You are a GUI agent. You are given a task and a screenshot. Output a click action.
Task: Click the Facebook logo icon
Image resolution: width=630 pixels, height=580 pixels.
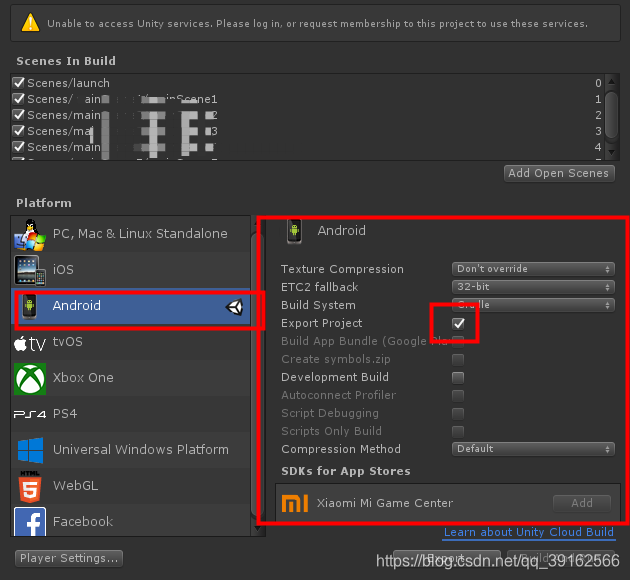(30, 521)
